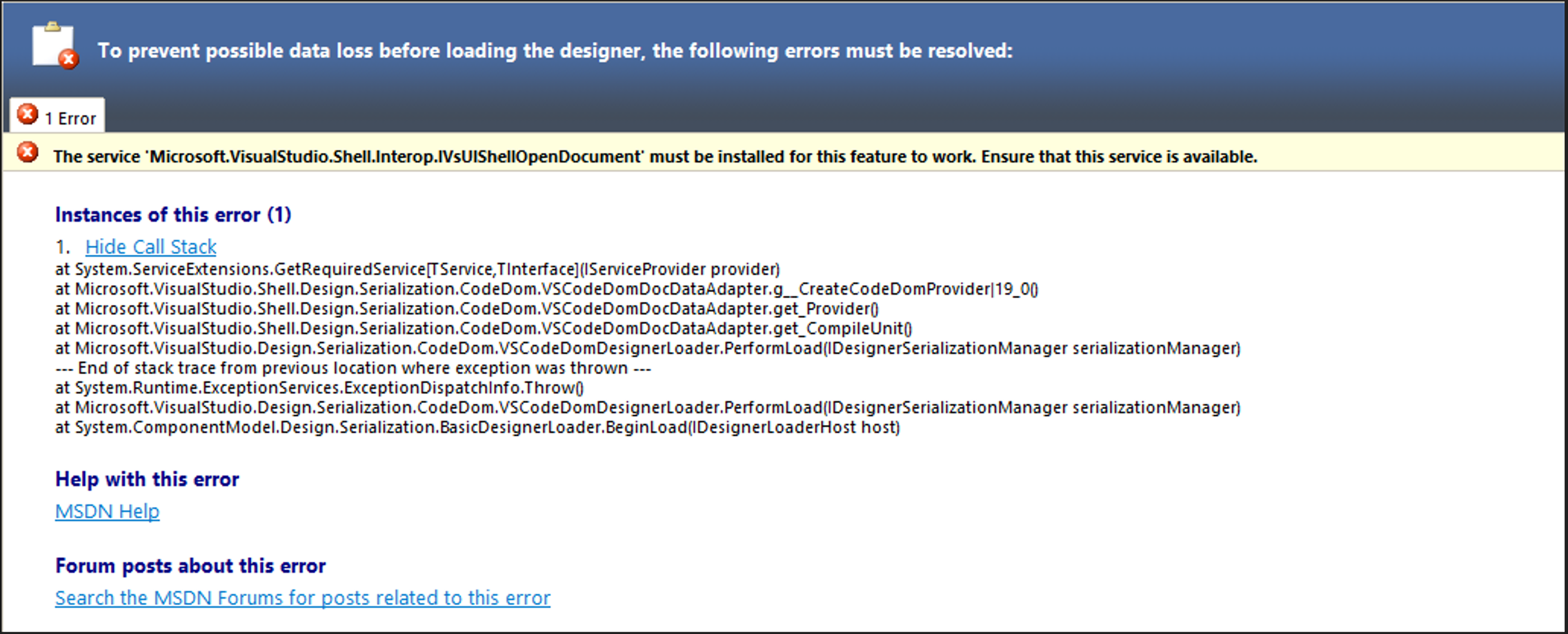Click the IVsUIShellOpenDocument service error message
Image resolution: width=1568 pixels, height=634 pixels.
click(655, 157)
